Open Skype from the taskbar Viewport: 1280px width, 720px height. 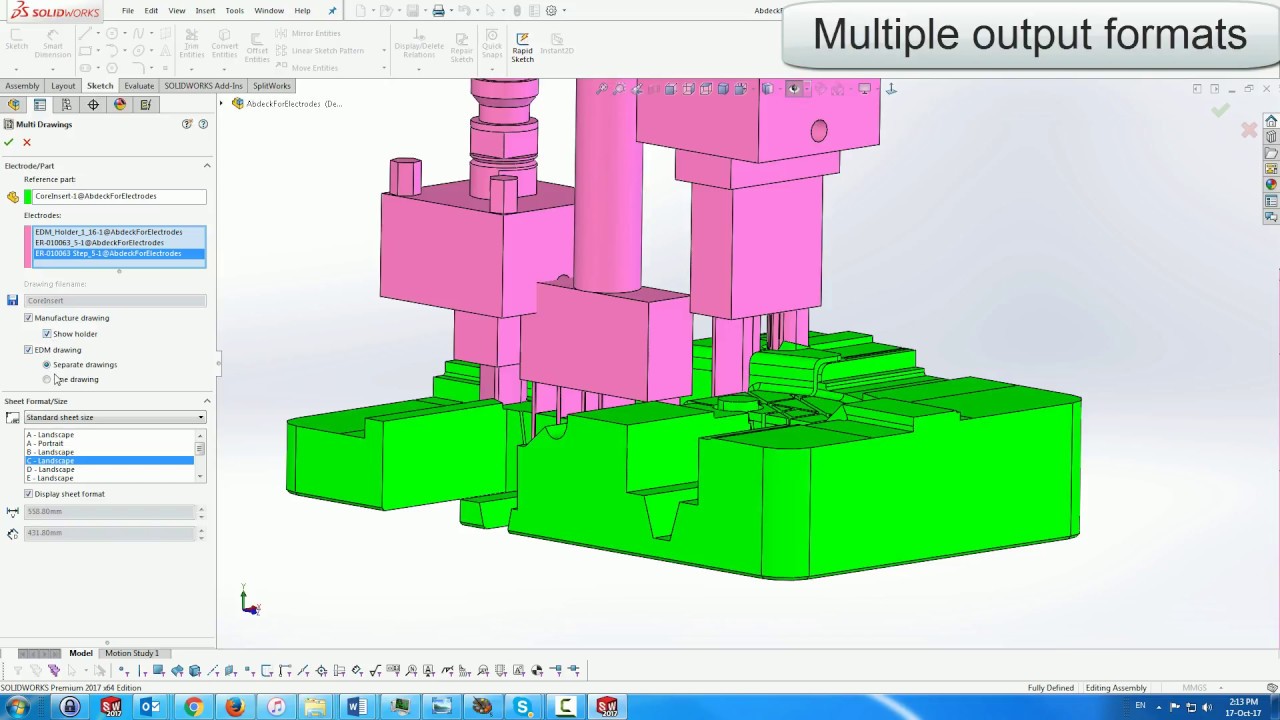pyautogui.click(x=522, y=707)
